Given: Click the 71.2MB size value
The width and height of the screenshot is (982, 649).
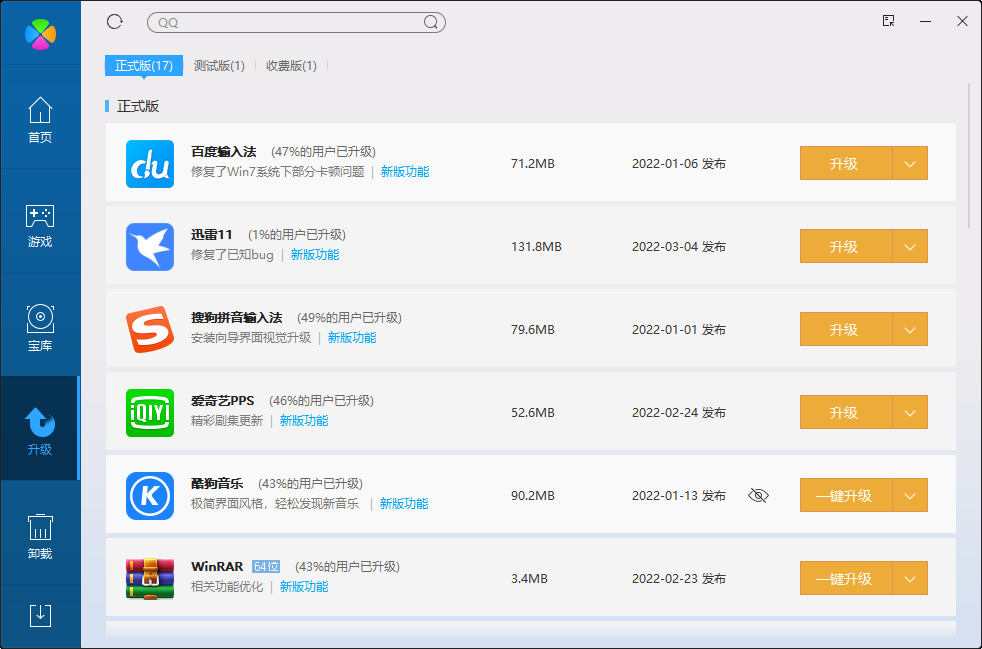Looking at the screenshot, I should 533,164.
